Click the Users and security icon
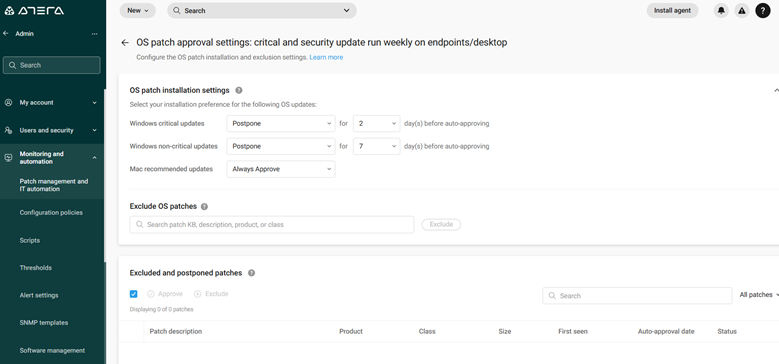 pyautogui.click(x=8, y=130)
